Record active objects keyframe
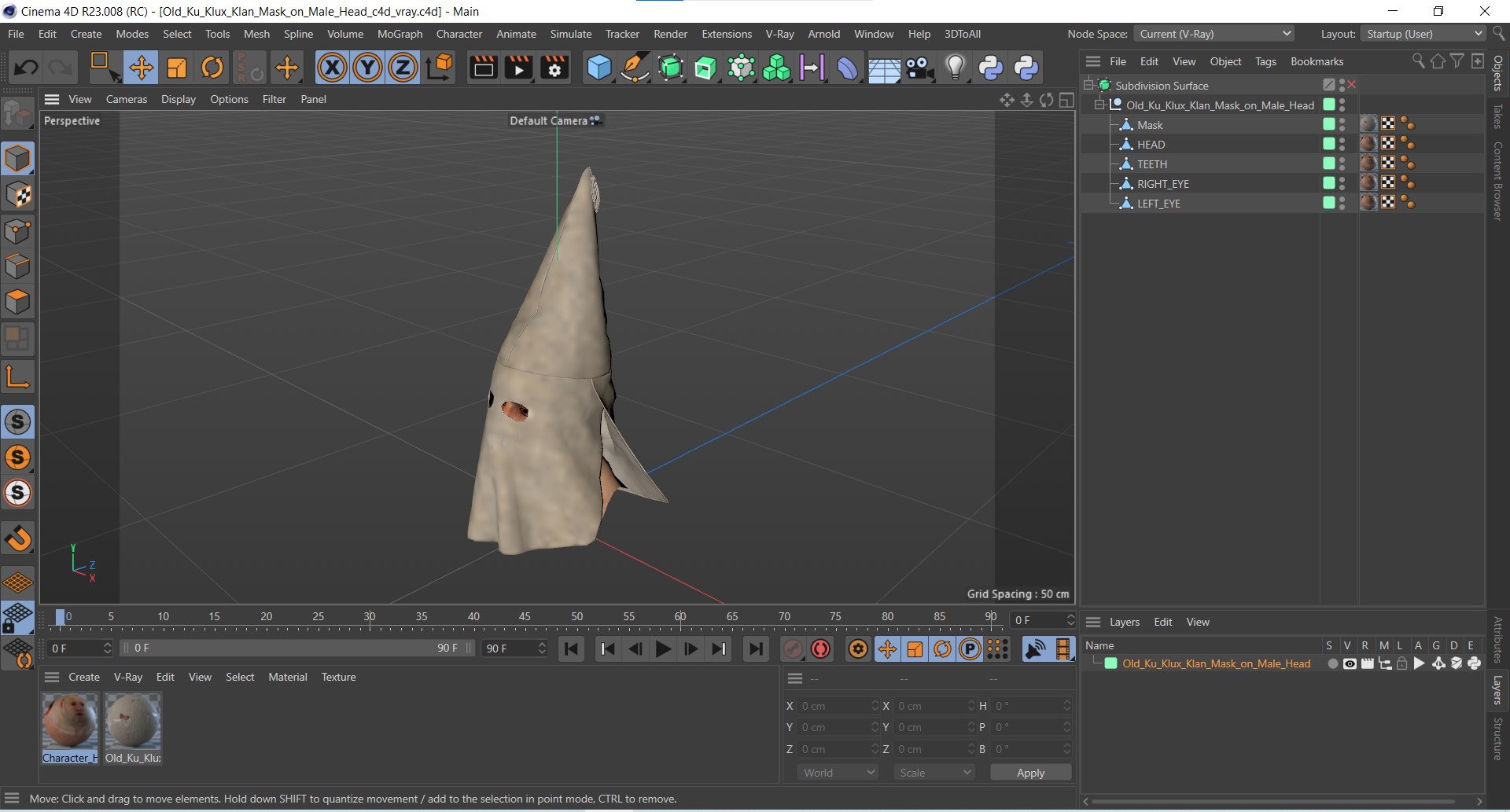Screen dimensions: 1510x812 click(x=793, y=648)
